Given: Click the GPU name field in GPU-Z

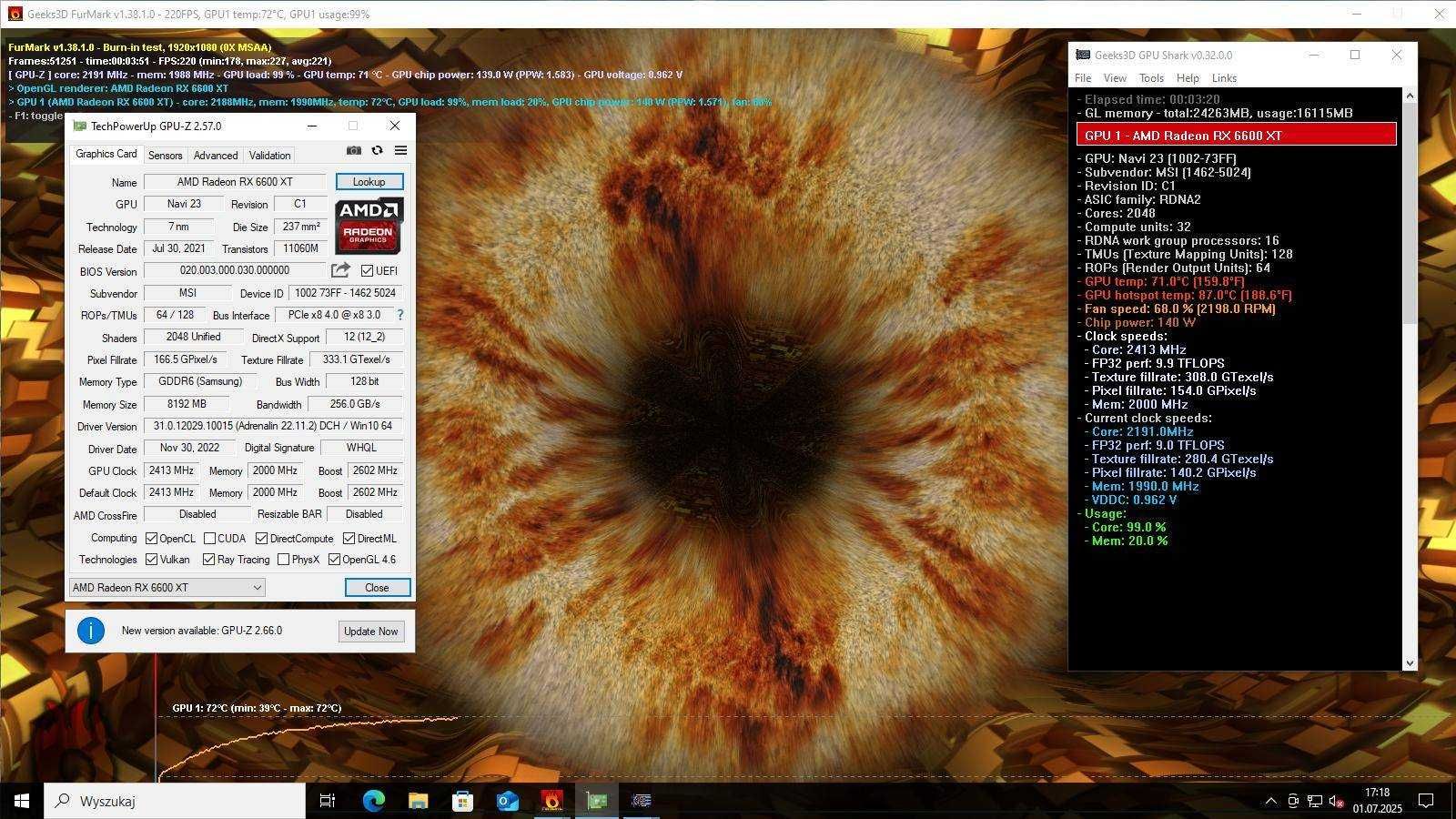Looking at the screenshot, I should pos(235,182).
